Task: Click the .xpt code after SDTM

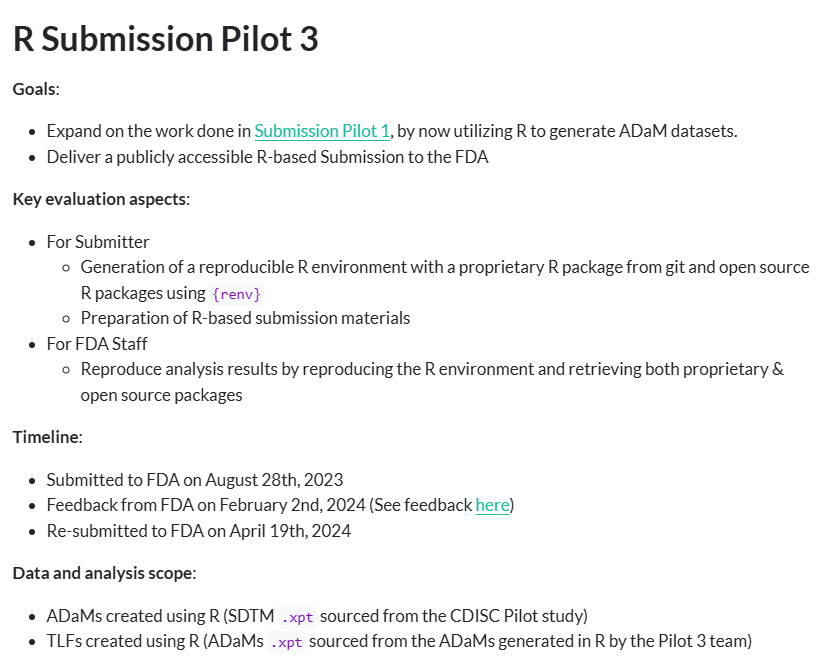Action: point(296,616)
